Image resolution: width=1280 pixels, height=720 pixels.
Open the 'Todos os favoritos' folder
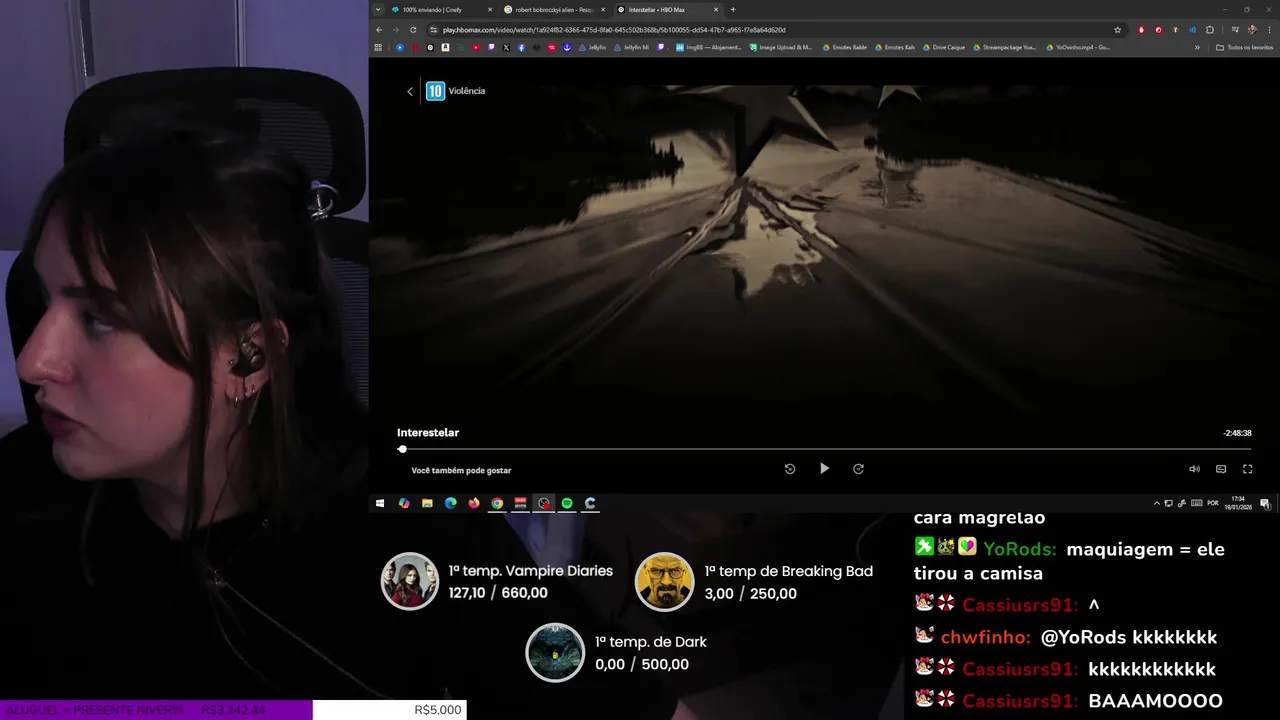[1245, 47]
